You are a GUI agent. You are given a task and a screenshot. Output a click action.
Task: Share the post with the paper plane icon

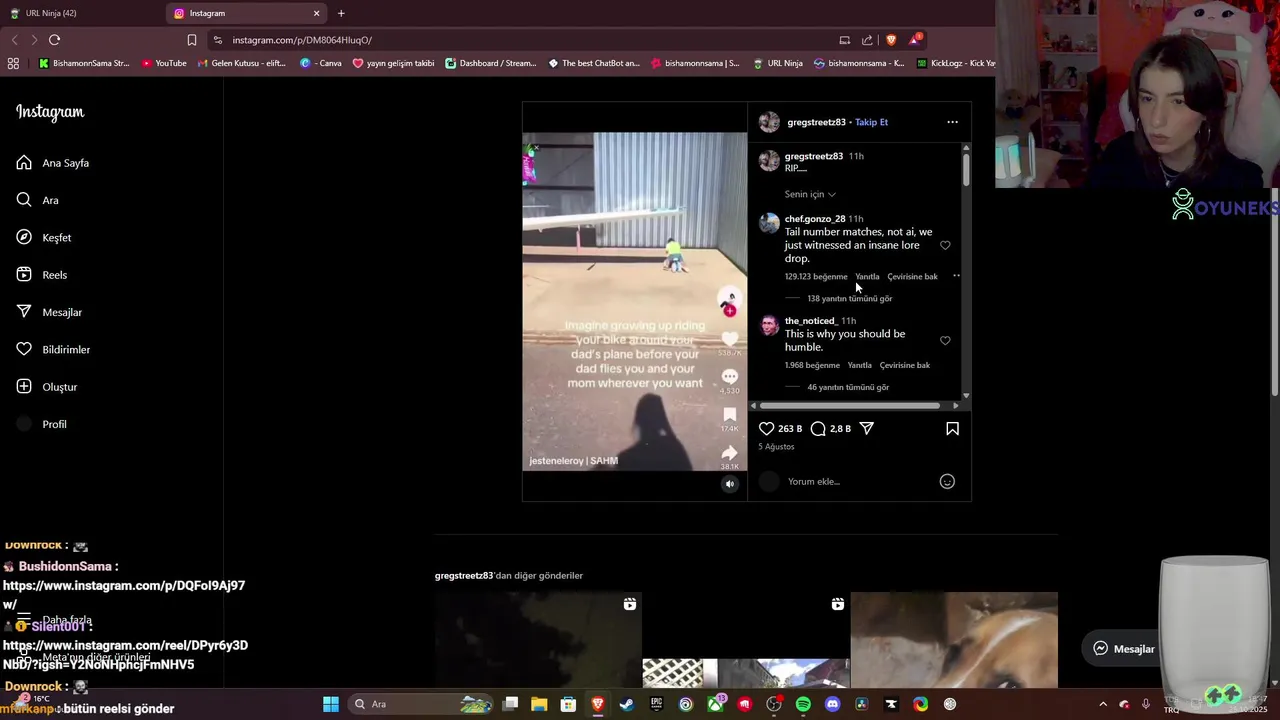867,429
